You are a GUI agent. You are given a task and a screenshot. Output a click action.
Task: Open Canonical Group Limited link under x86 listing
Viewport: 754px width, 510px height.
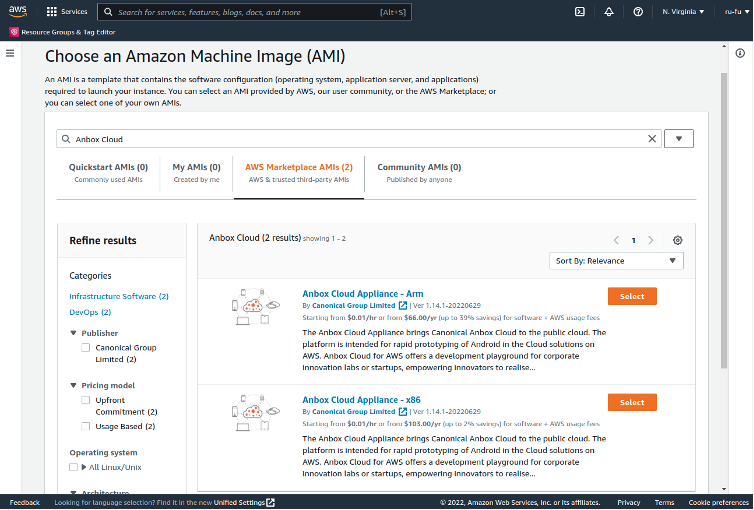353,412
